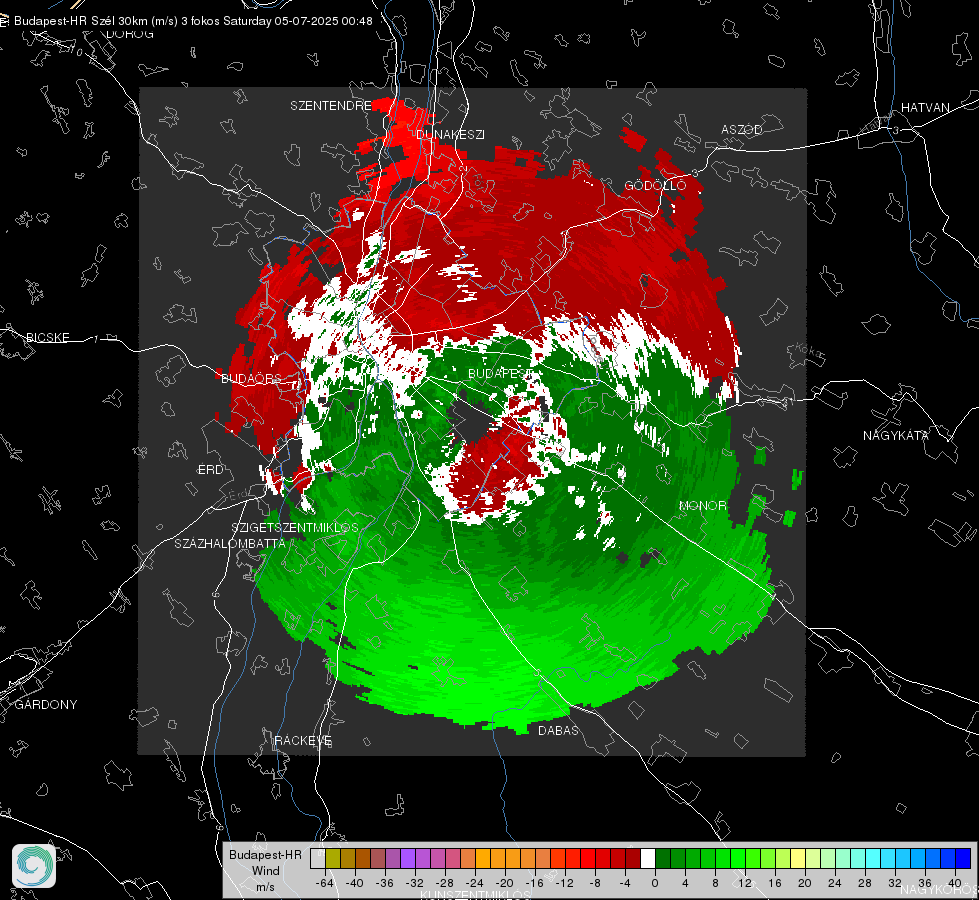Click the legend value label -24
979x900 pixels.
pyautogui.click(x=475, y=883)
